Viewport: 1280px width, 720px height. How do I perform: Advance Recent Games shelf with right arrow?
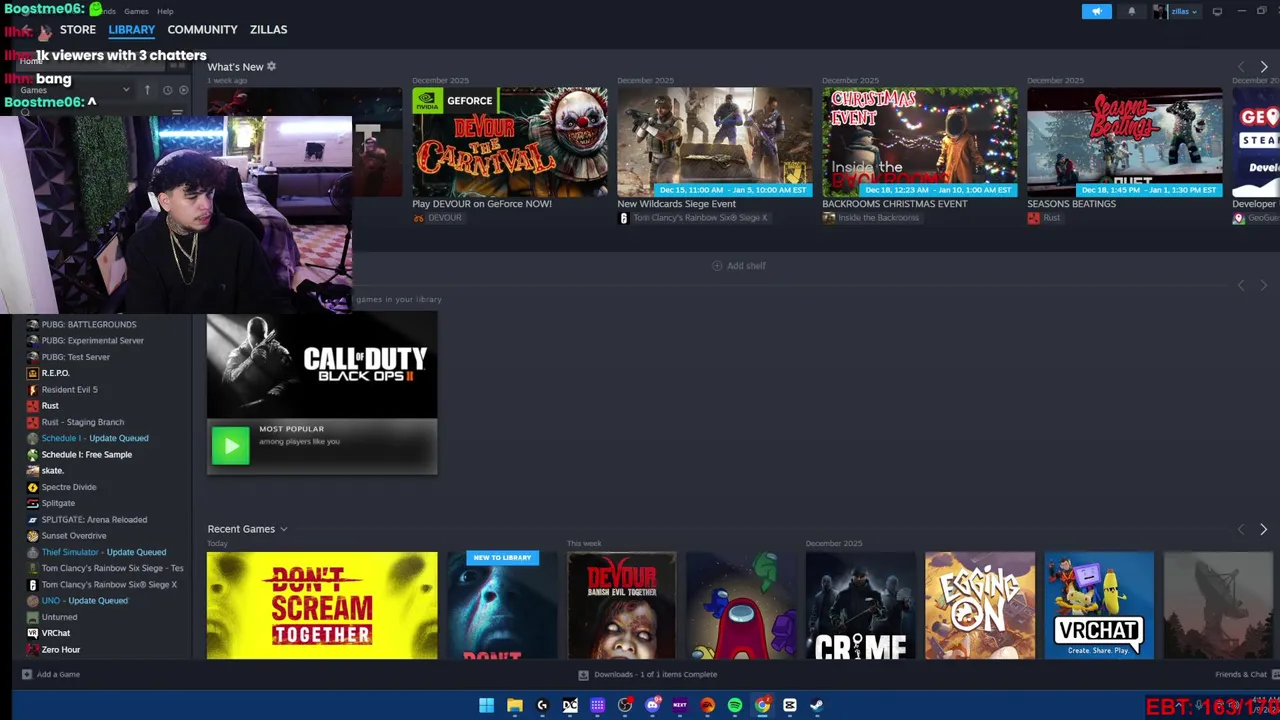click(1264, 529)
